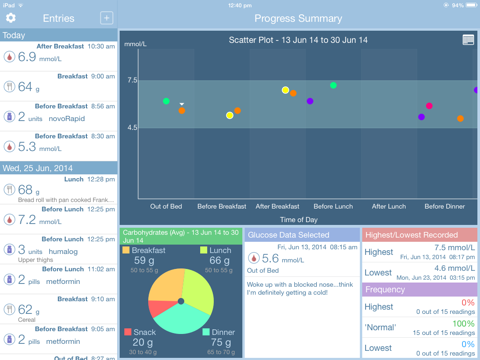
Task: Tap the Highest/Lowest Recorded header
Action: pos(420,235)
